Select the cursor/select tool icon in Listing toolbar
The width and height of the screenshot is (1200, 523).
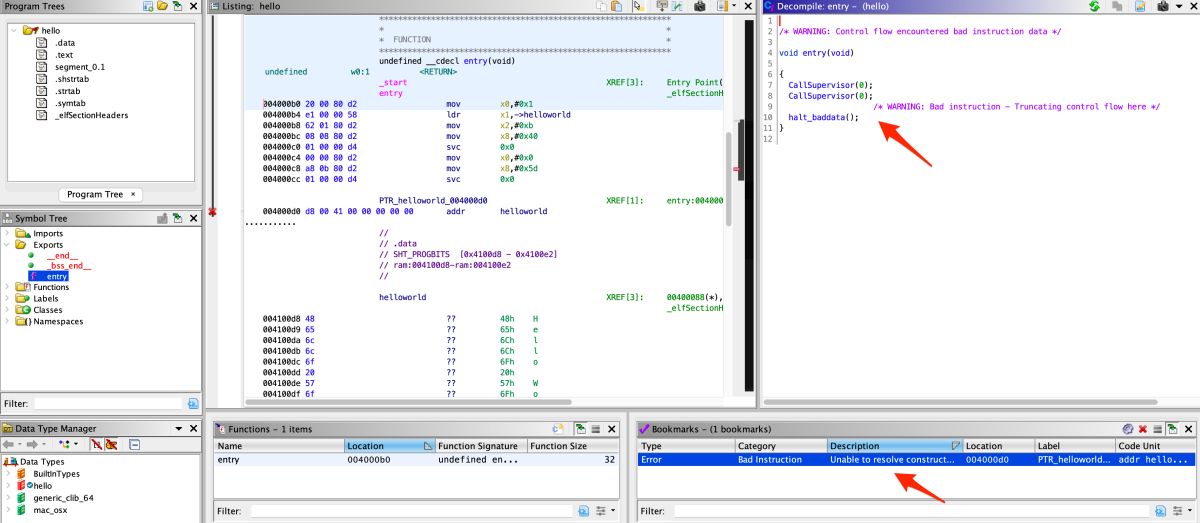(x=641, y=6)
